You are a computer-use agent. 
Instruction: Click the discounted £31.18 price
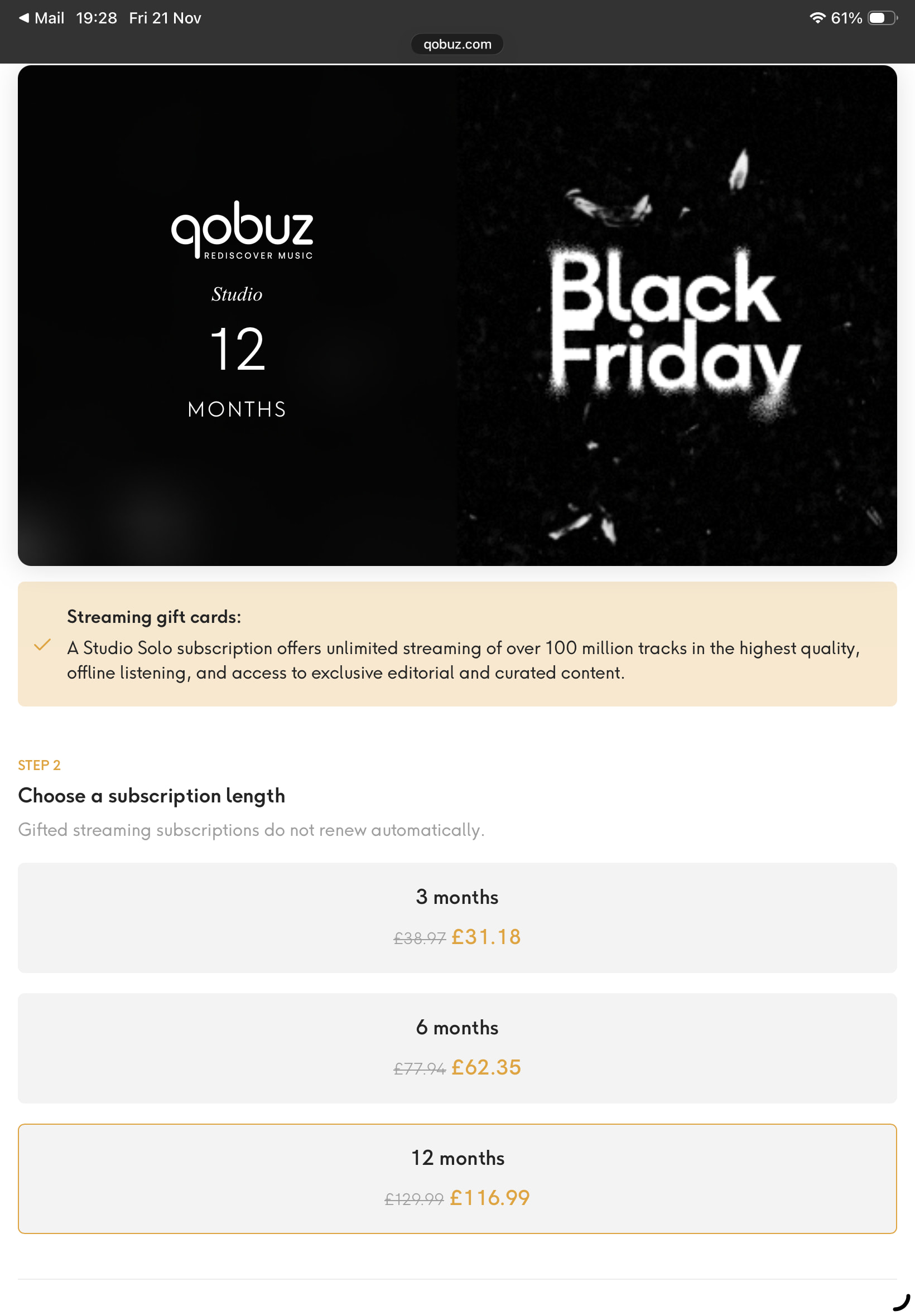[486, 937]
